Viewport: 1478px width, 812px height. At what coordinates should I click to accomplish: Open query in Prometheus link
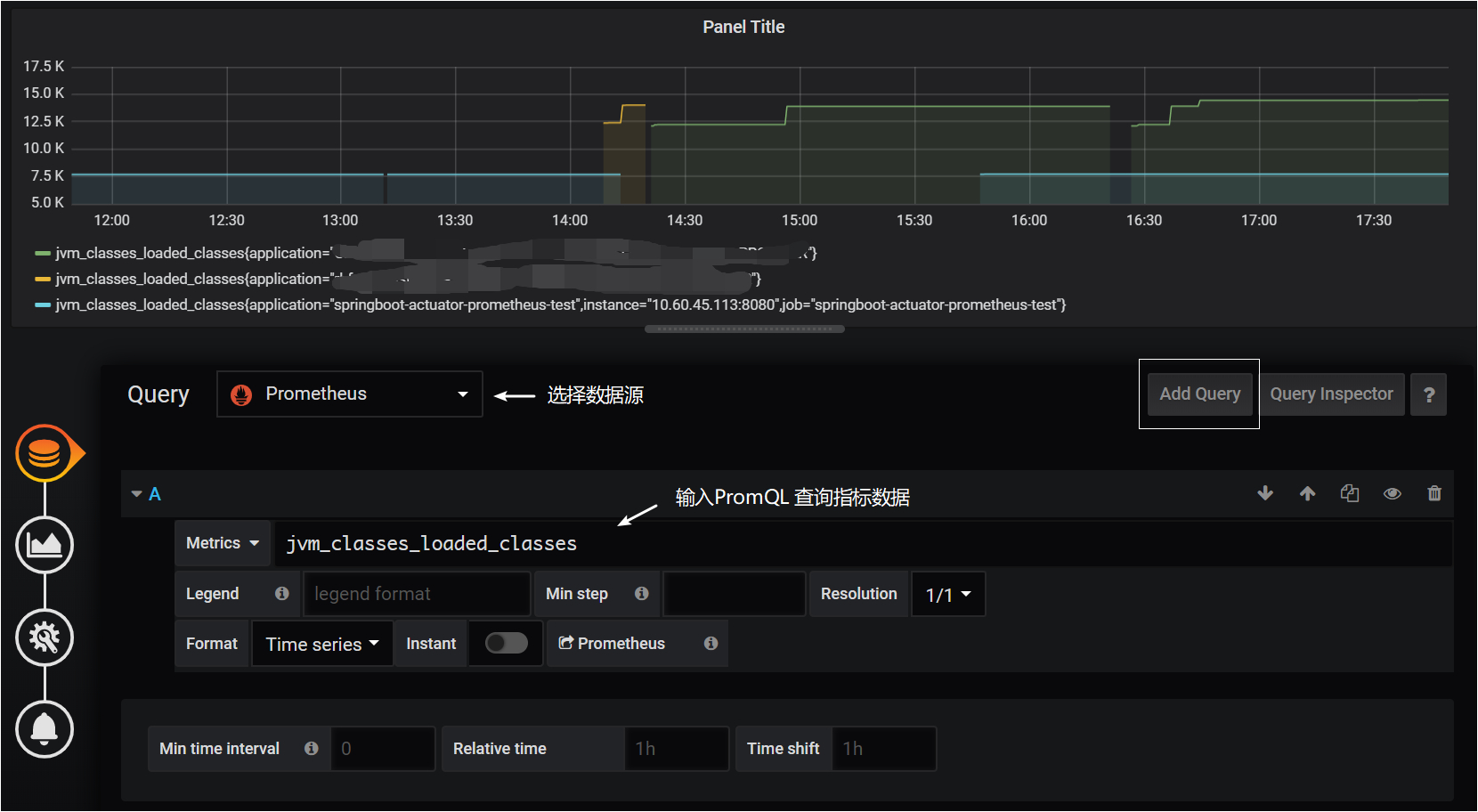click(x=612, y=644)
